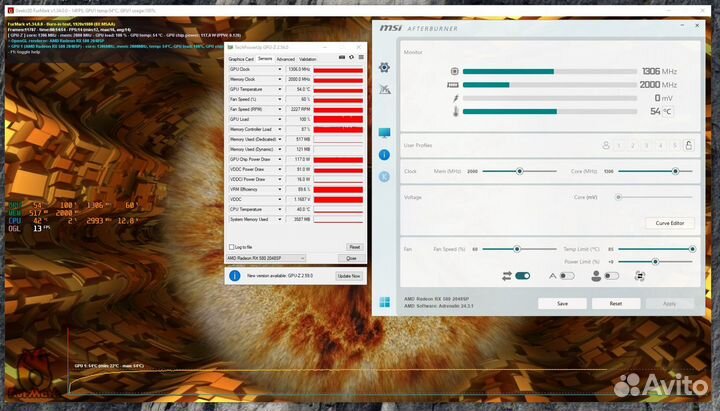Open the hardware monitor screen icon in Afterburner
This screenshot has height=411, width=720.
[384, 133]
